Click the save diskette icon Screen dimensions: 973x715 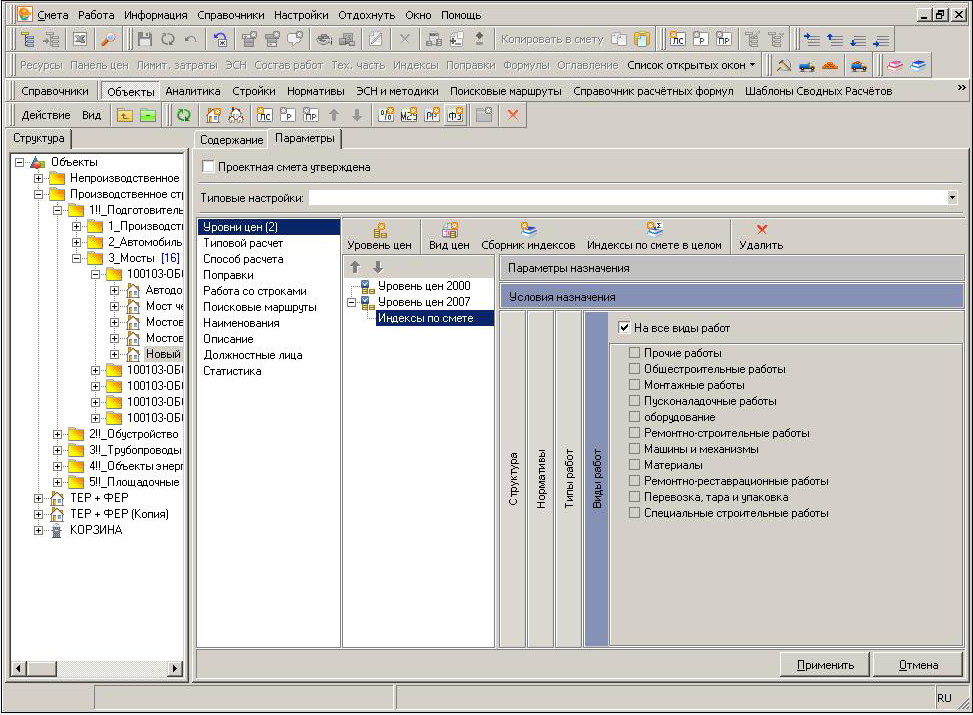(145, 39)
